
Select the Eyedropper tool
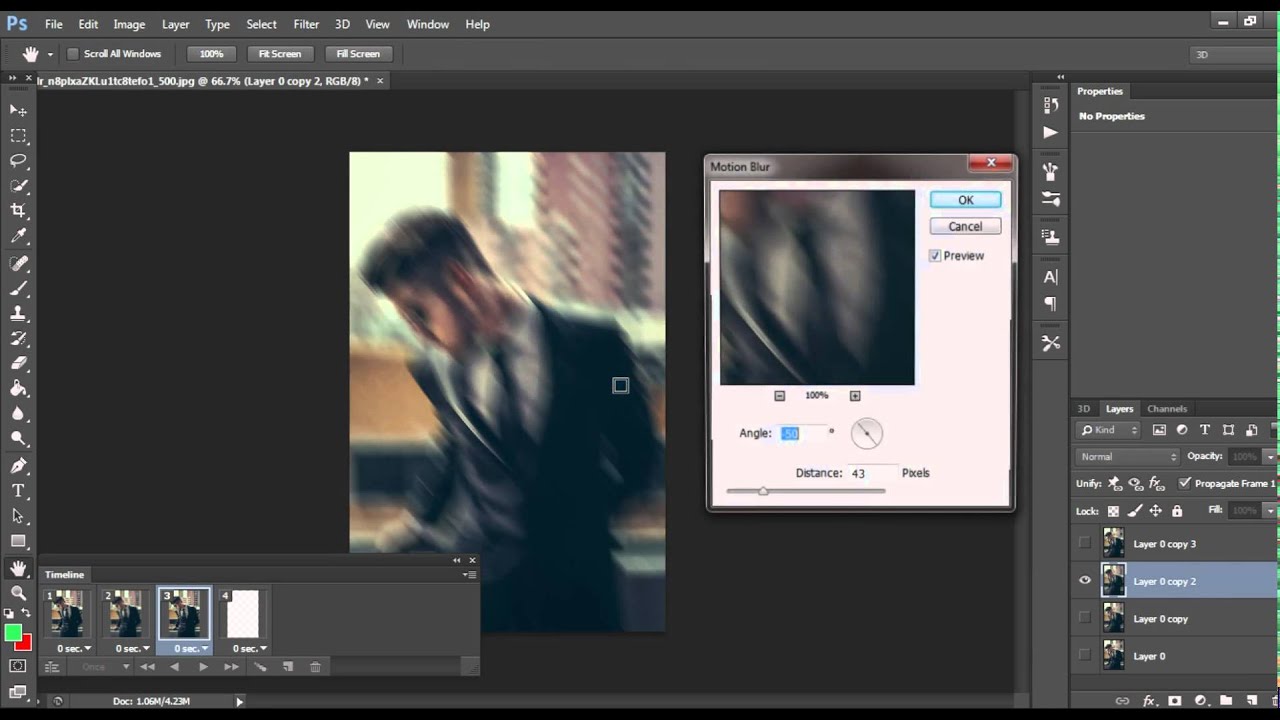tap(18, 236)
